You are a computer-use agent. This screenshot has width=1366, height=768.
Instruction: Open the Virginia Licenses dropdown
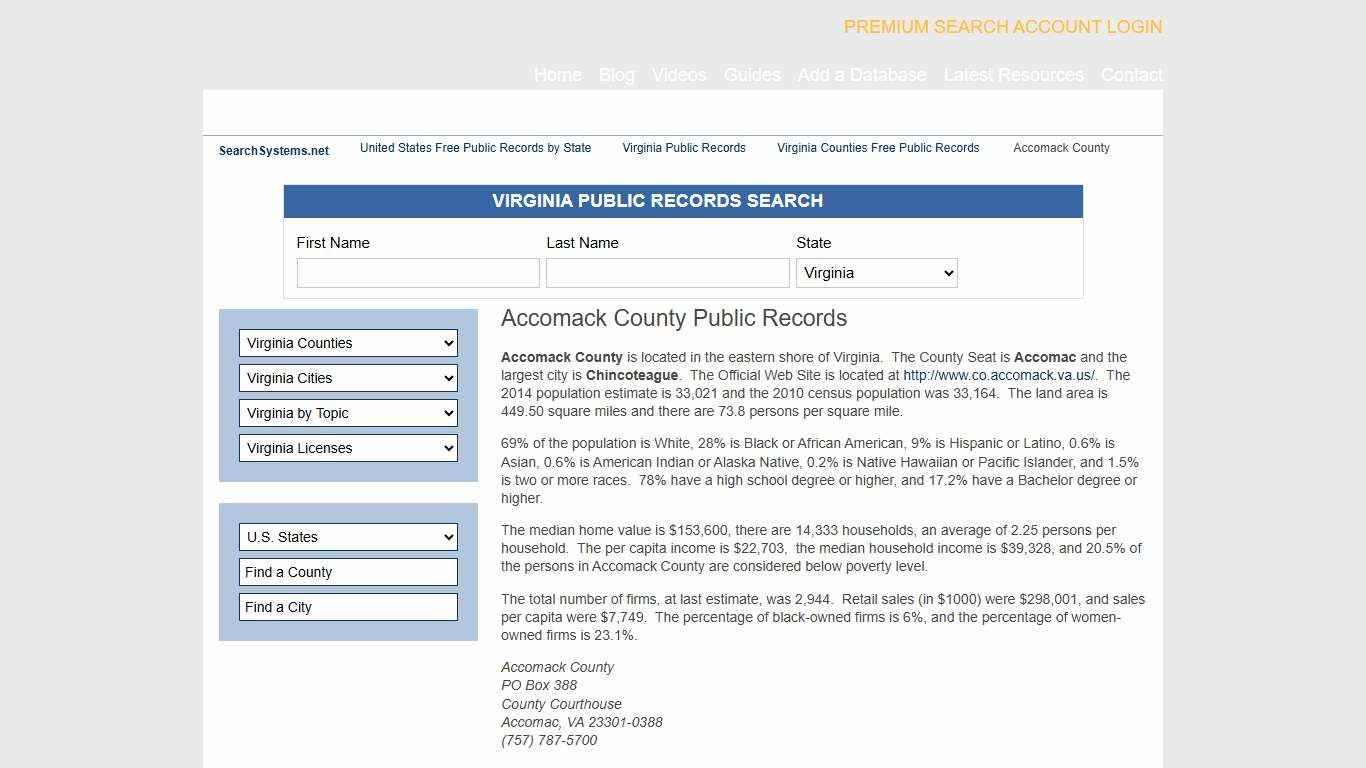click(x=347, y=448)
